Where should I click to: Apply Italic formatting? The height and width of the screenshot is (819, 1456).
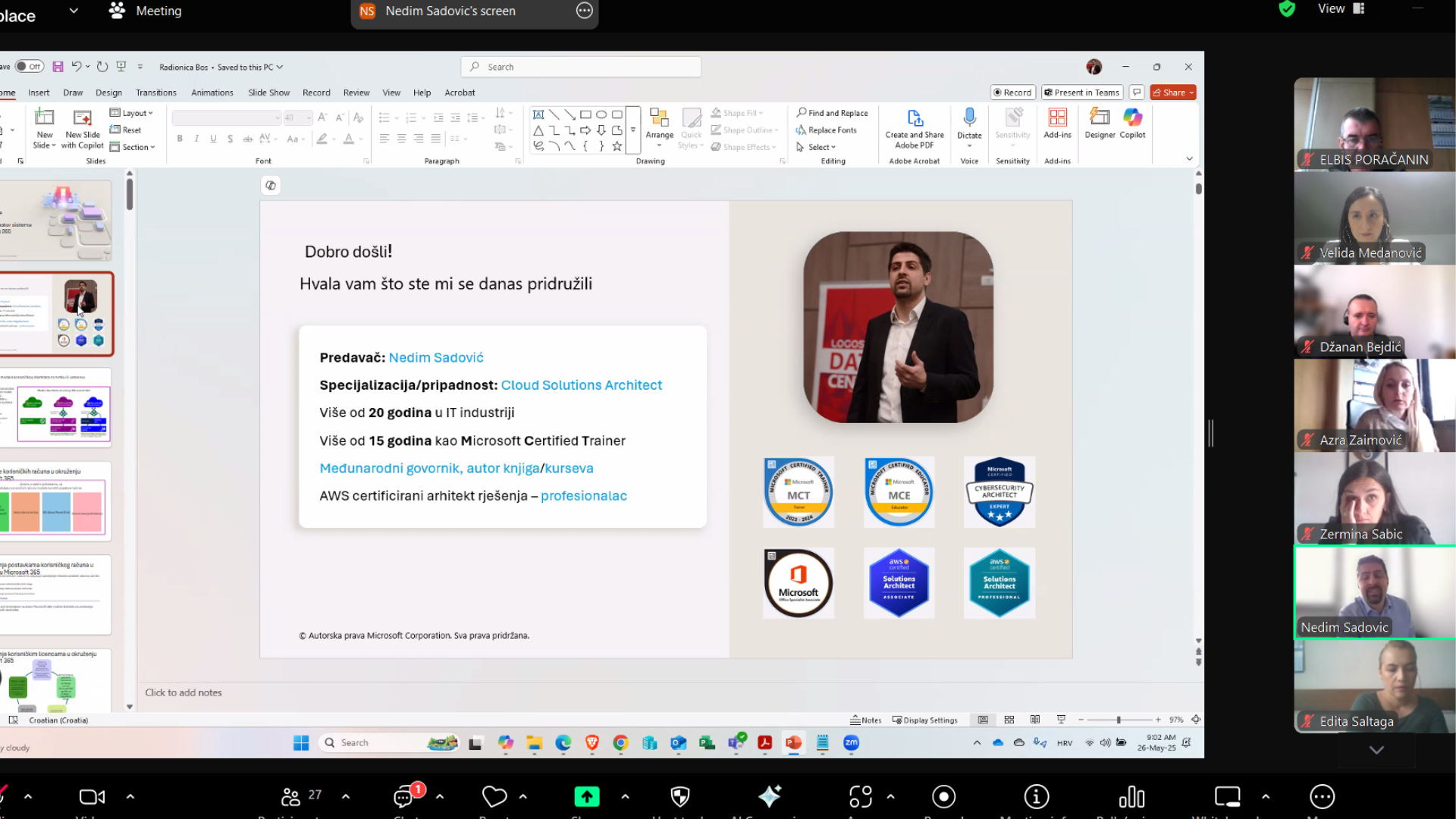click(196, 139)
